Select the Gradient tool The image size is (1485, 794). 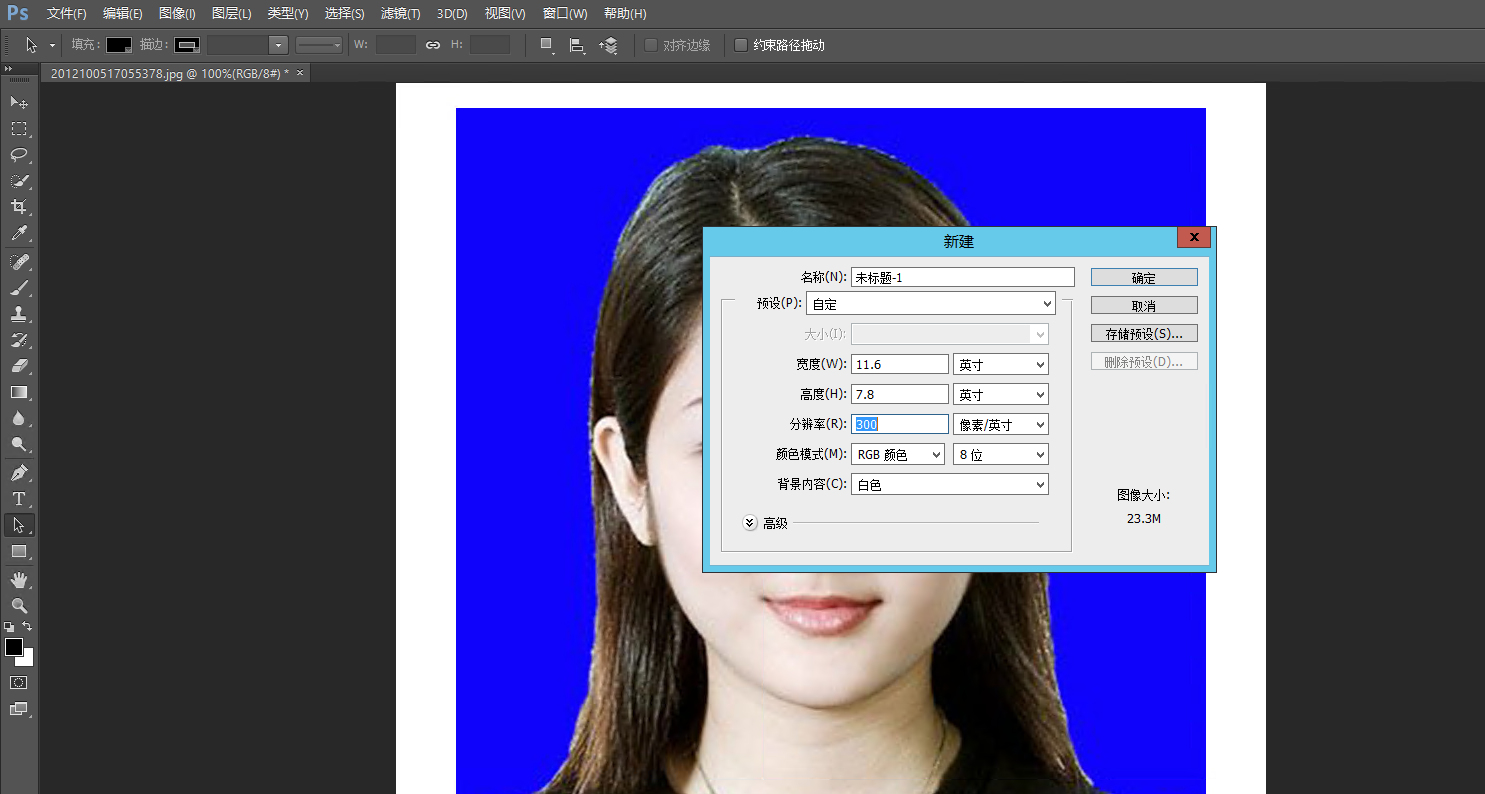[x=19, y=392]
